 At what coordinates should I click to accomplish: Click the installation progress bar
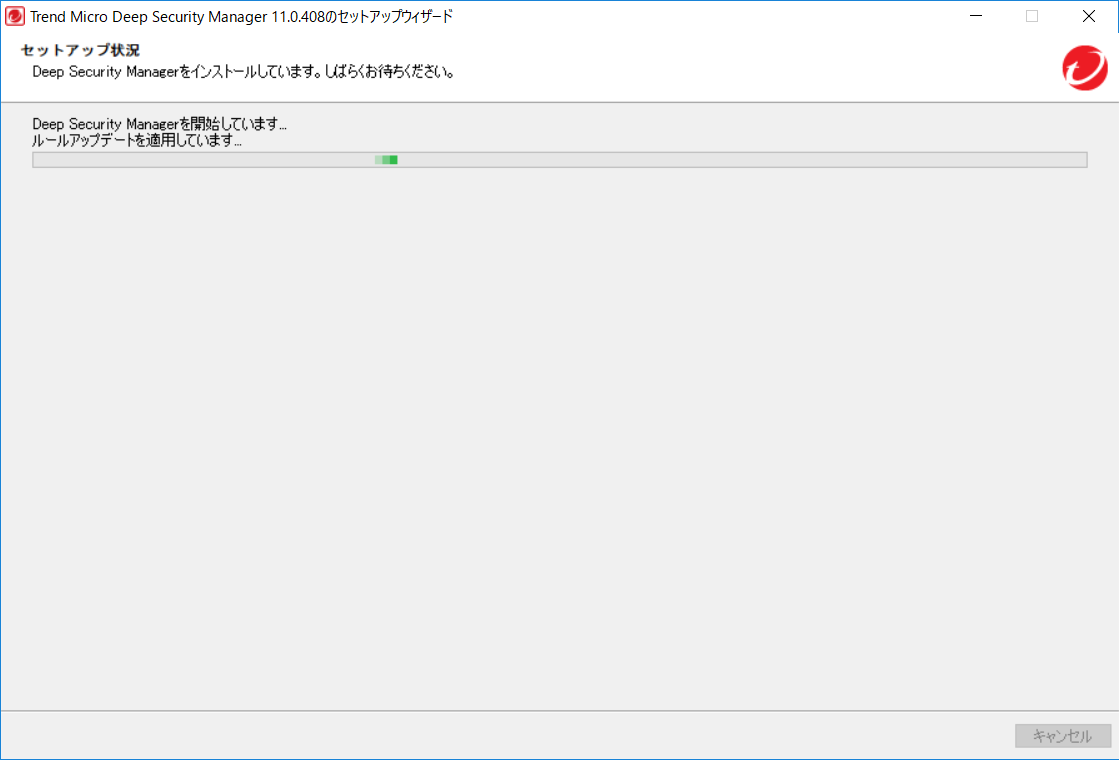tap(560, 160)
